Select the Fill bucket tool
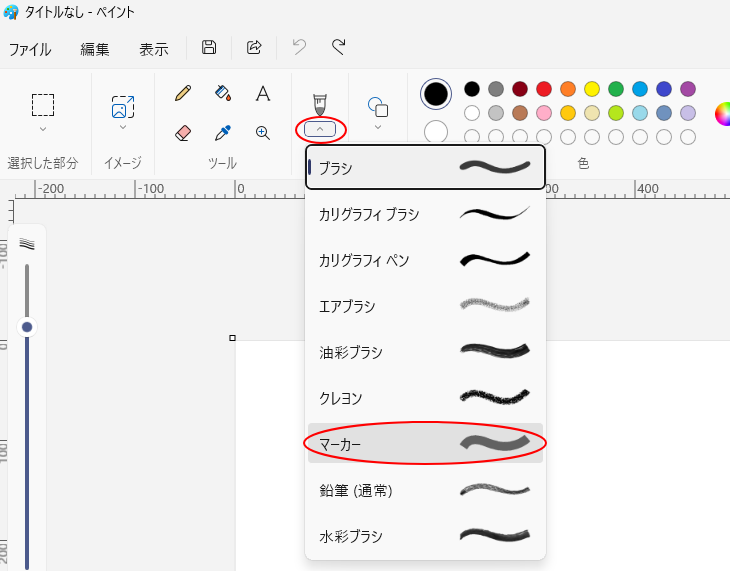Image resolution: width=730 pixels, height=571 pixels. (x=223, y=93)
